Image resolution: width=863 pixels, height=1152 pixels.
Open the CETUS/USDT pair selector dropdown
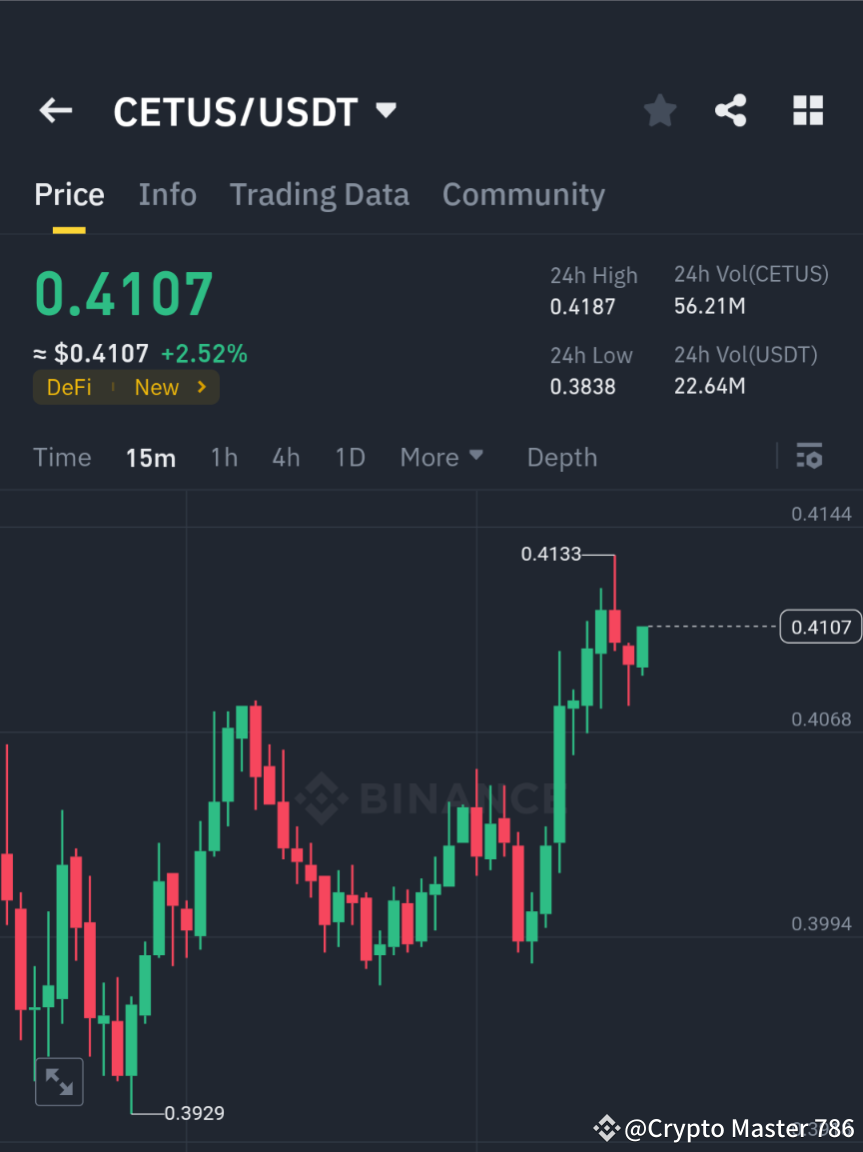click(x=385, y=111)
